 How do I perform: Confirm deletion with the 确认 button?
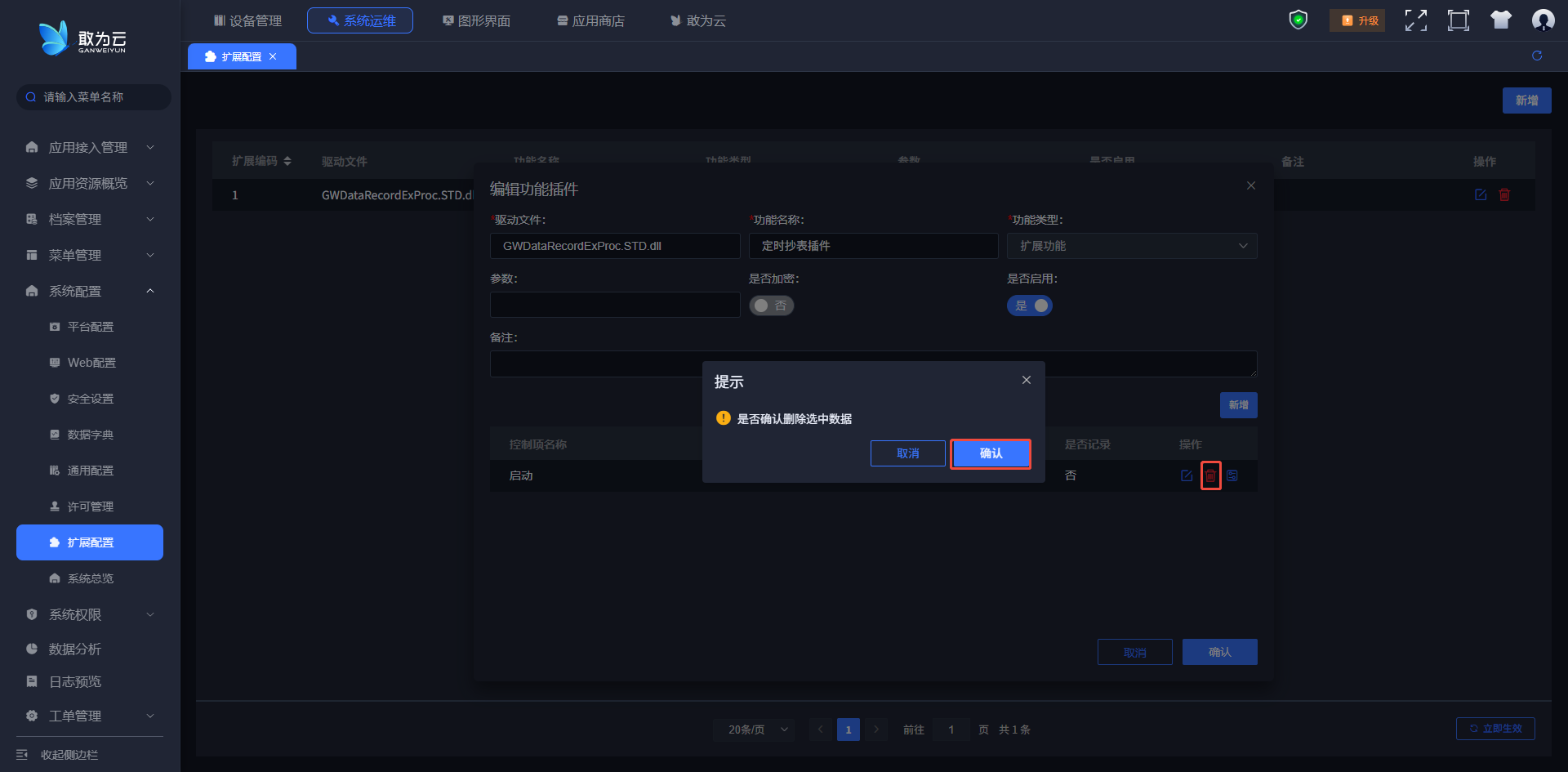[x=990, y=453]
